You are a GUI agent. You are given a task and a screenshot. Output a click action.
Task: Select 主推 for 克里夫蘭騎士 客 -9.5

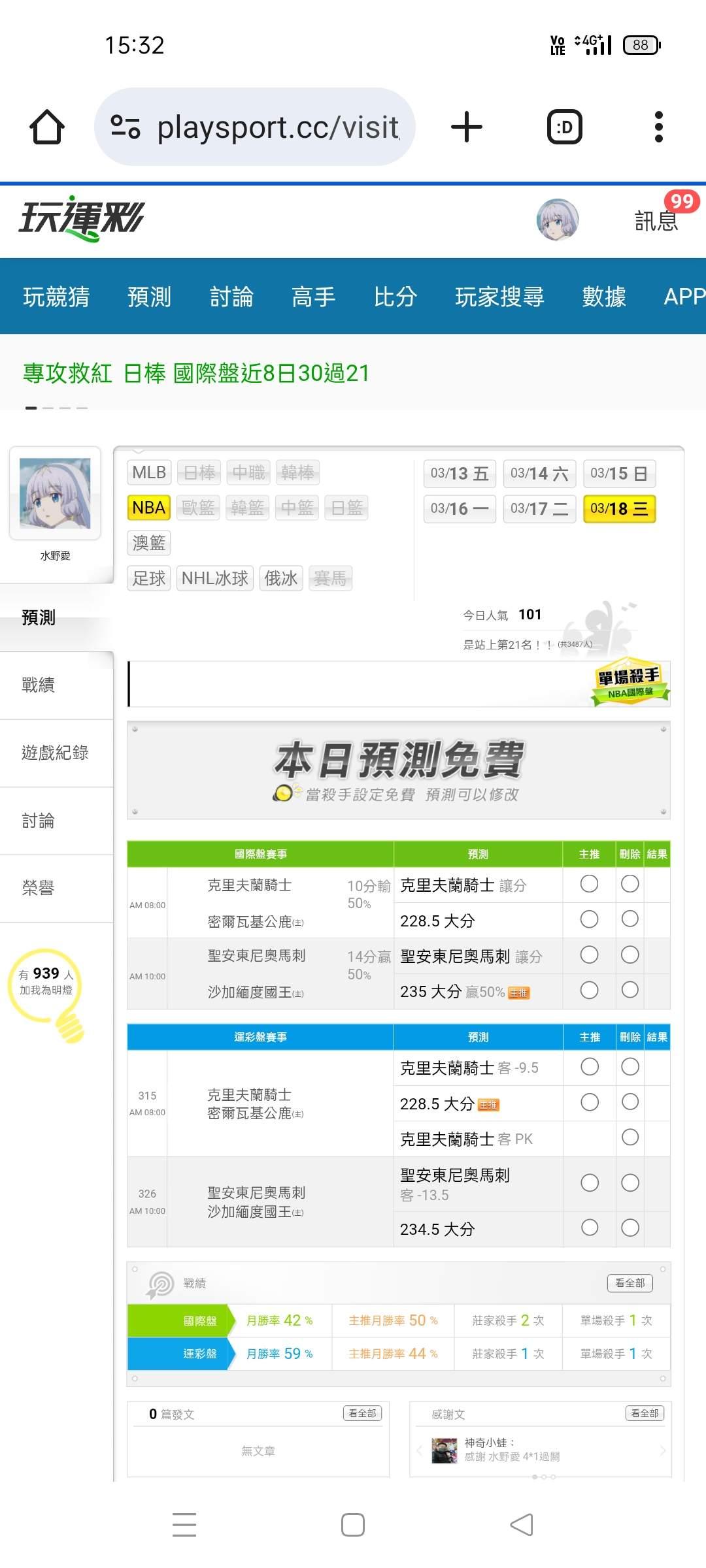(590, 1067)
